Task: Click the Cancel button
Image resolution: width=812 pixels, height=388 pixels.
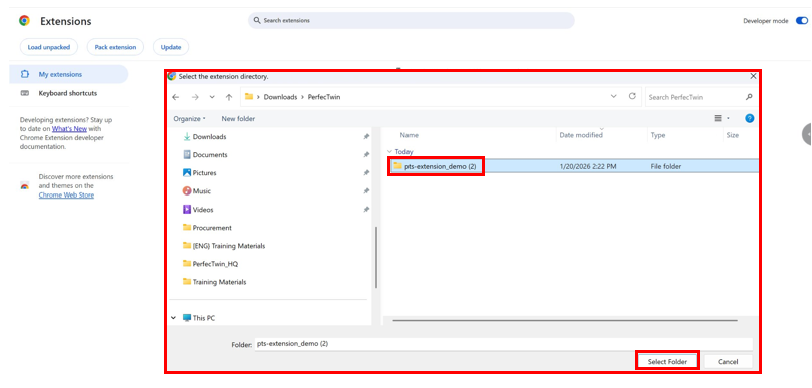Action: pos(728,362)
